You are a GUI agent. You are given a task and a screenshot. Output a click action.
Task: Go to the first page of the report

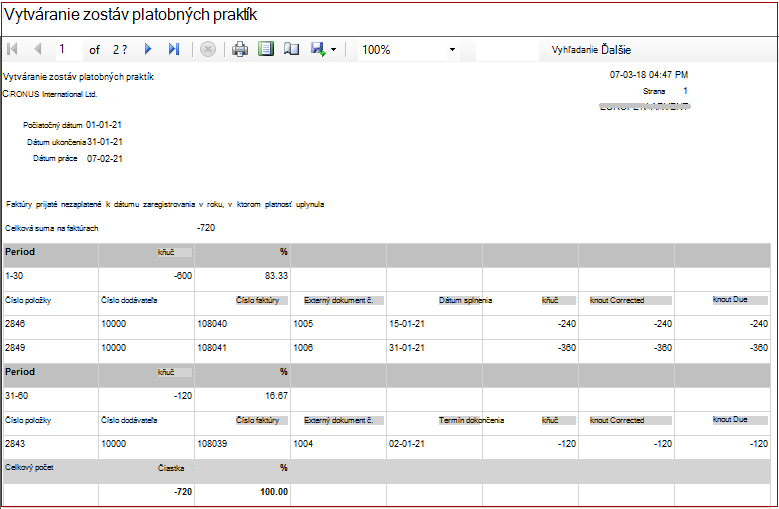click(x=12, y=49)
